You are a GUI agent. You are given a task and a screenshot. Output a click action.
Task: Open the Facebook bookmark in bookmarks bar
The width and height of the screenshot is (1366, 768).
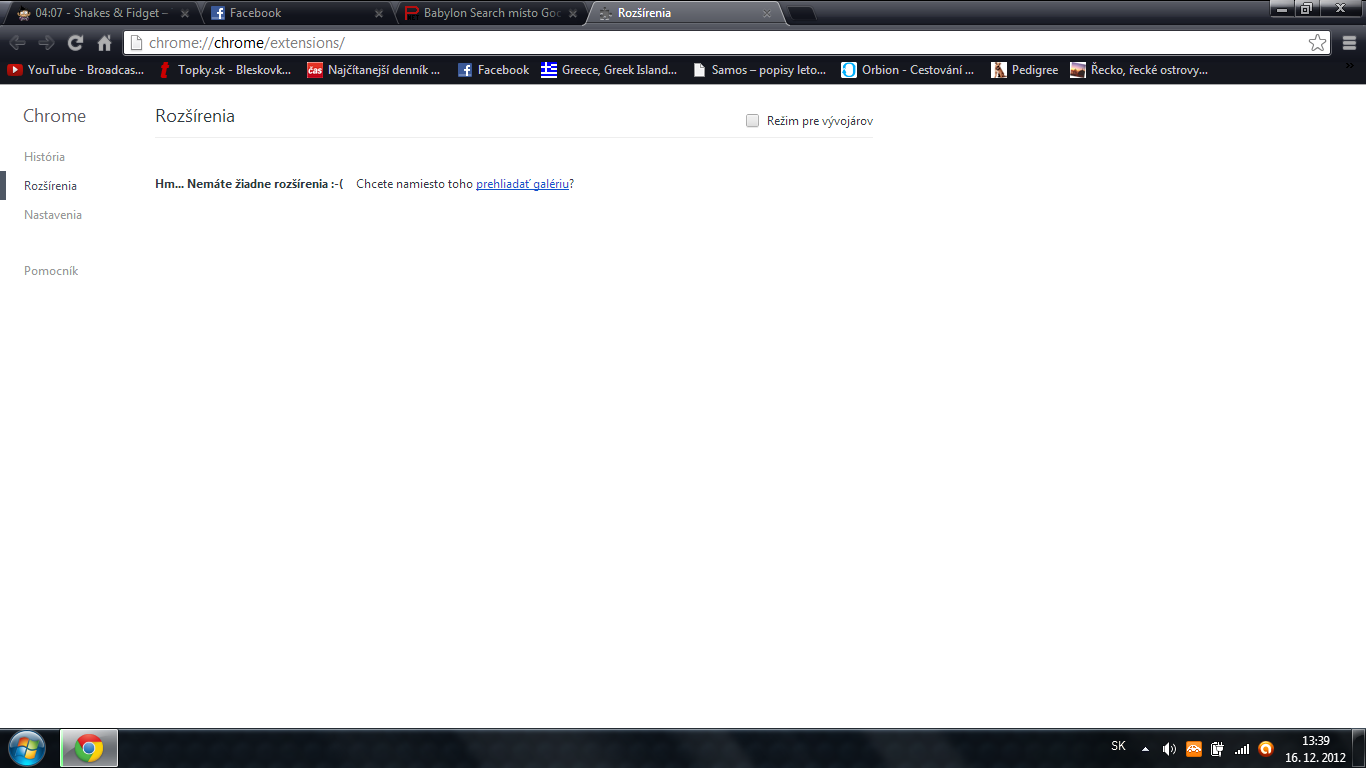click(493, 70)
